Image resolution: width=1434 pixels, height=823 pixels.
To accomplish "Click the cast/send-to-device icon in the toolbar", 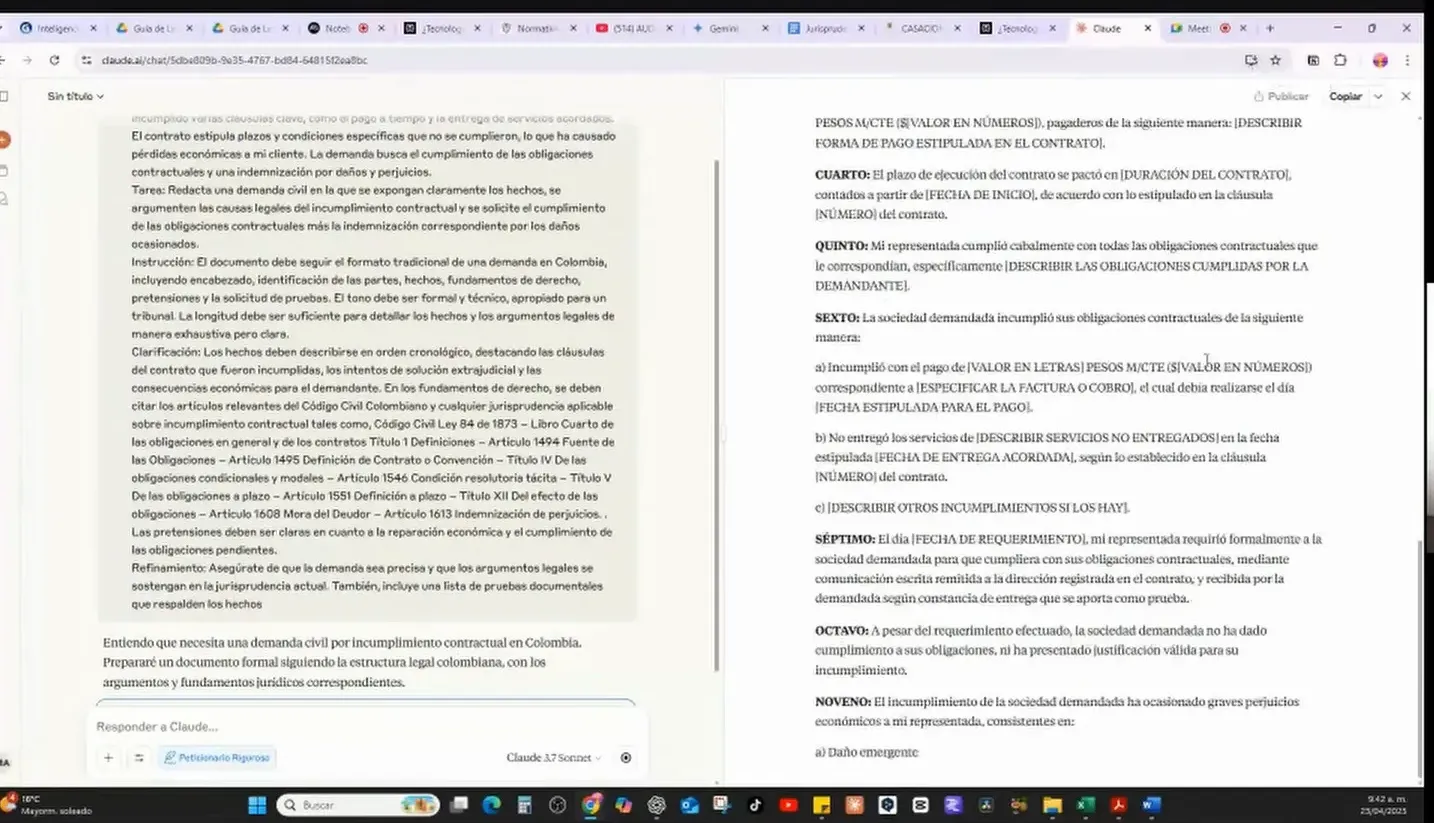I will 1251,60.
